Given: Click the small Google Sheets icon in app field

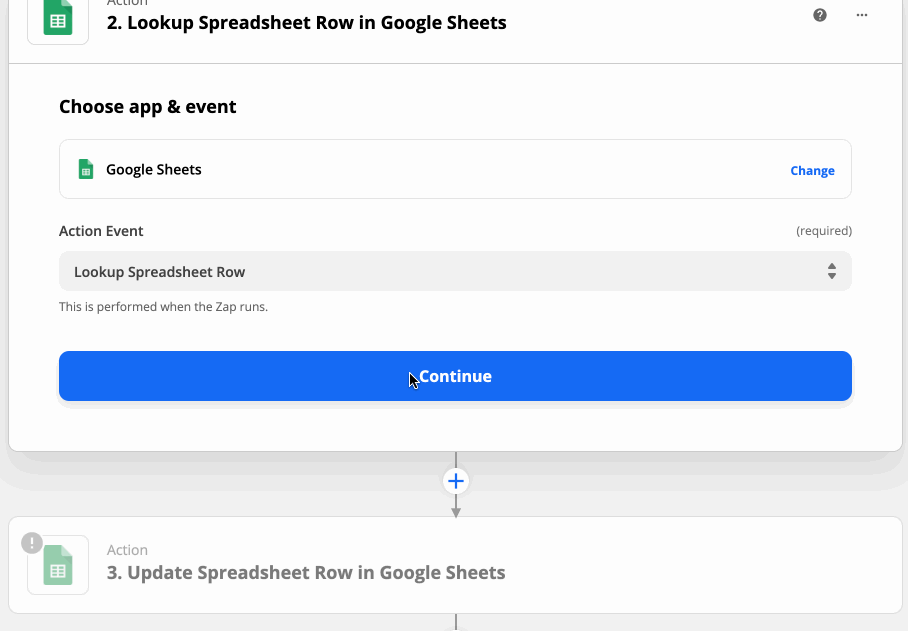Looking at the screenshot, I should 86,170.
